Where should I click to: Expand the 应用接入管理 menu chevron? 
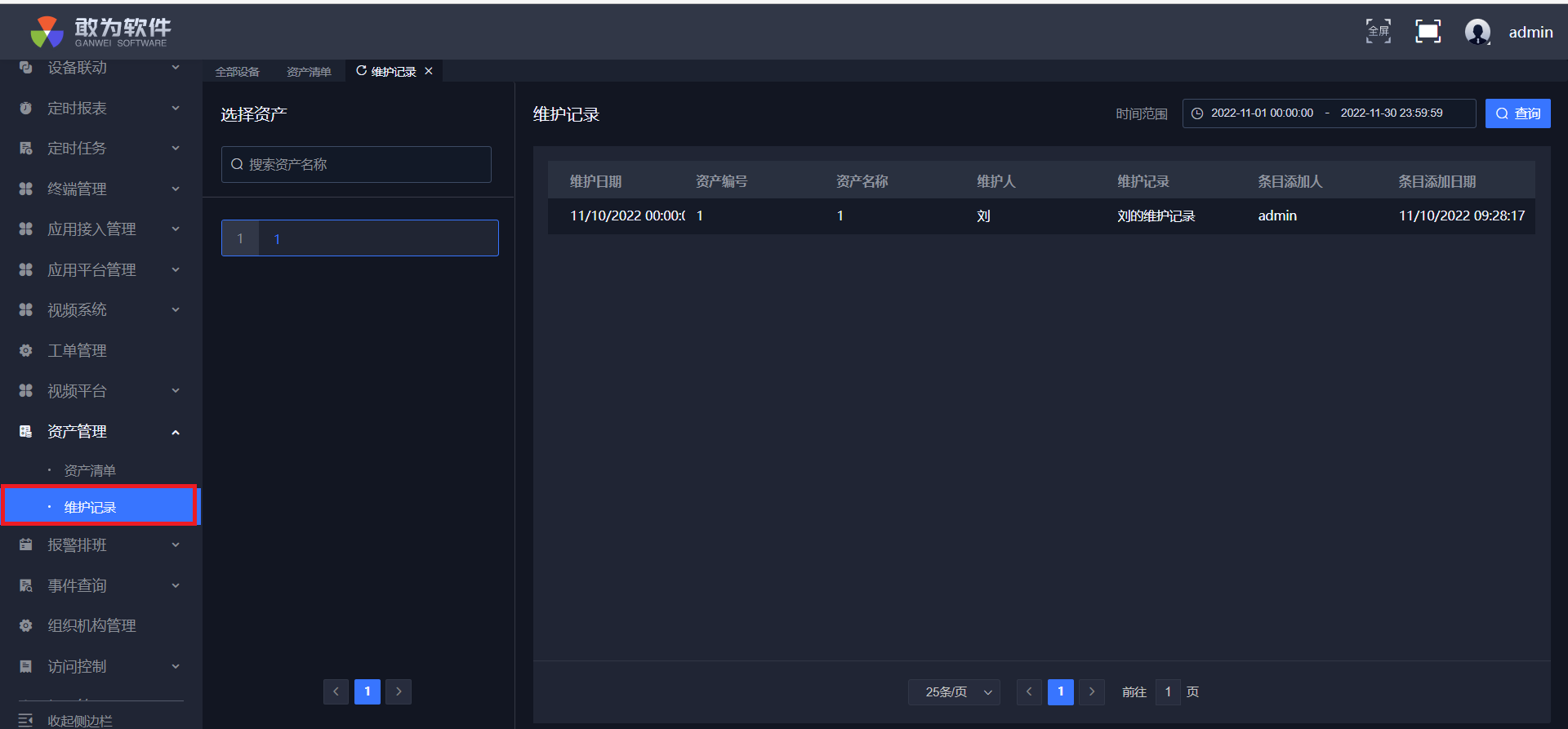pyautogui.click(x=176, y=229)
